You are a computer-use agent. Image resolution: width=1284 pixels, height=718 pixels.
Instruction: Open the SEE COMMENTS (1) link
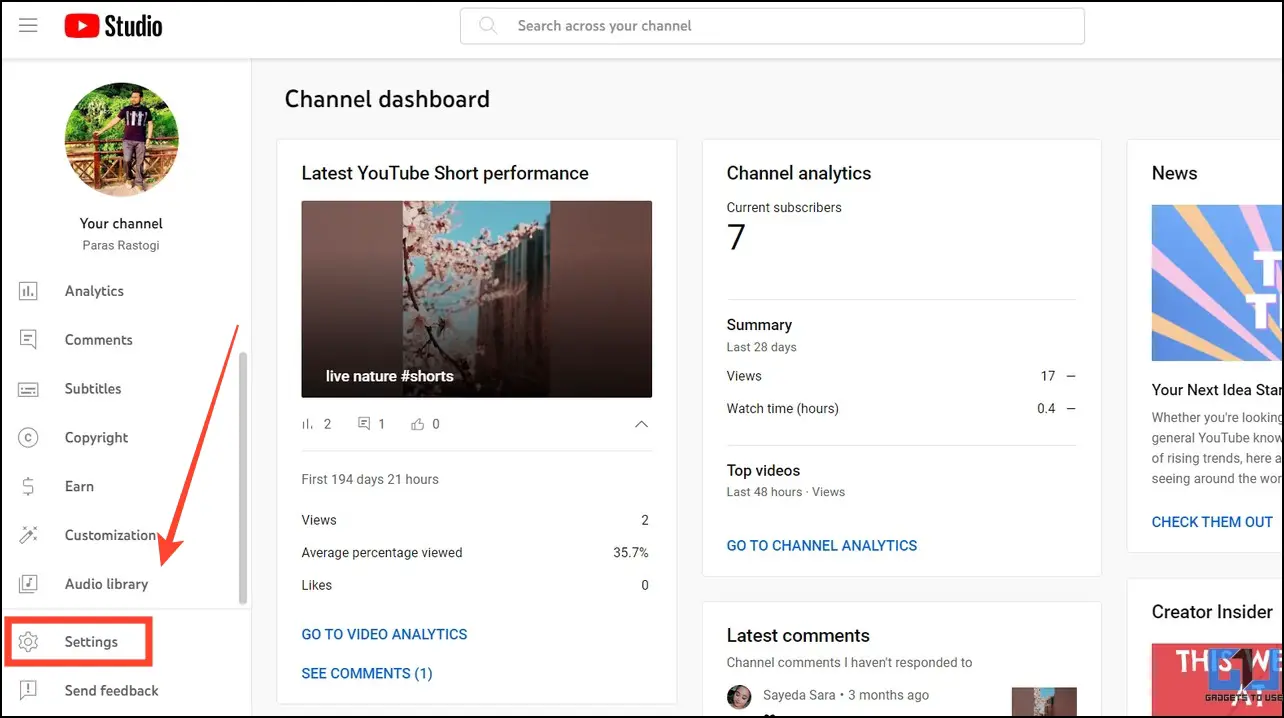click(x=367, y=673)
